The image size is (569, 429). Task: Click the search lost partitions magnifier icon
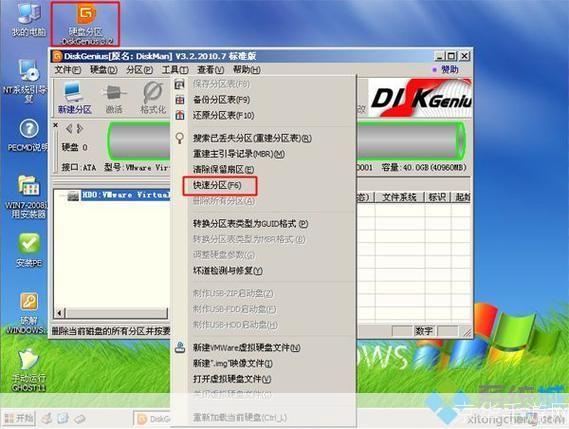click(180, 138)
